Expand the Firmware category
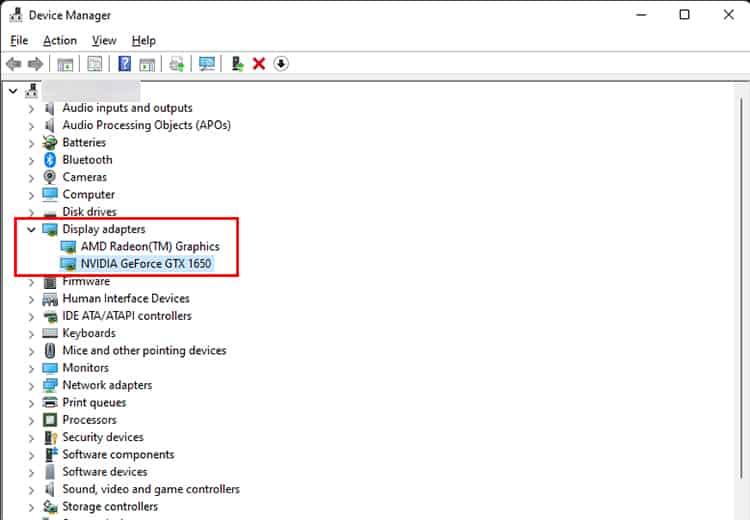 31,282
